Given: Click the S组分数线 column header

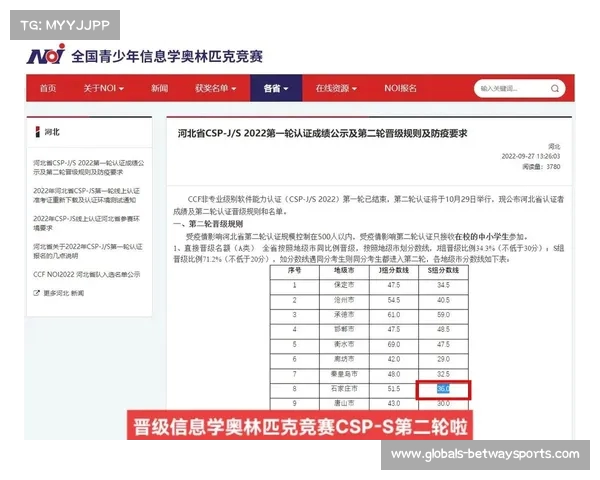Looking at the screenshot, I should coord(443,270).
